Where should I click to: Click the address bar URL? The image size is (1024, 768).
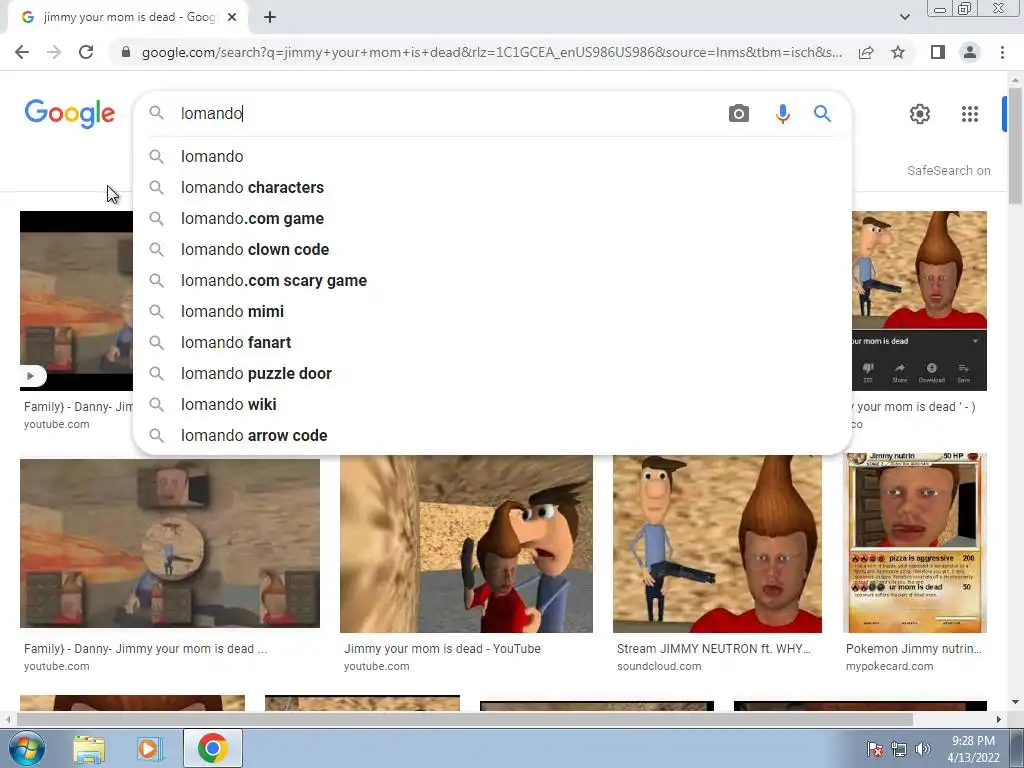491,52
